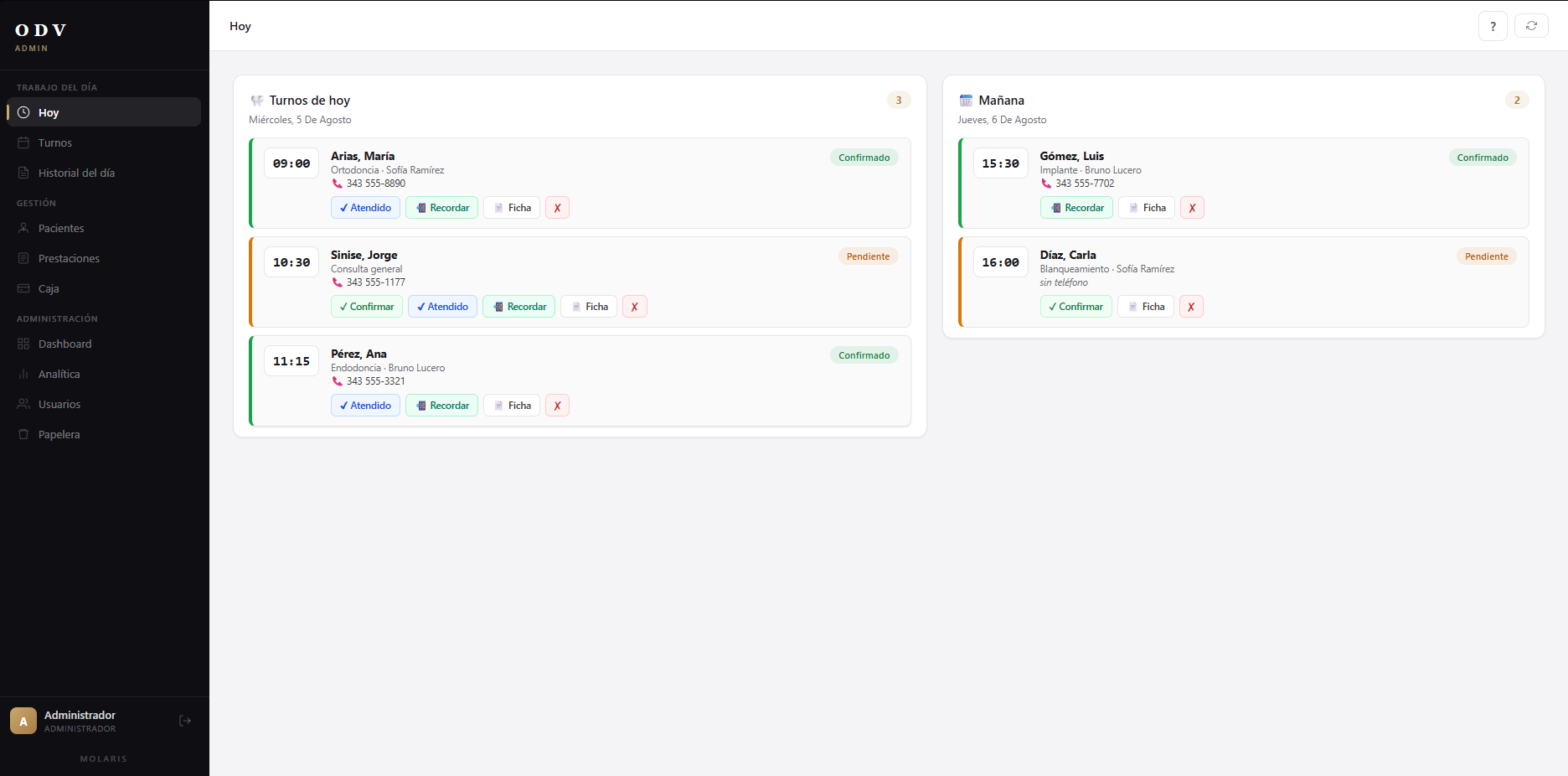Click the 10:30 time box
The height and width of the screenshot is (776, 1568).
(291, 262)
